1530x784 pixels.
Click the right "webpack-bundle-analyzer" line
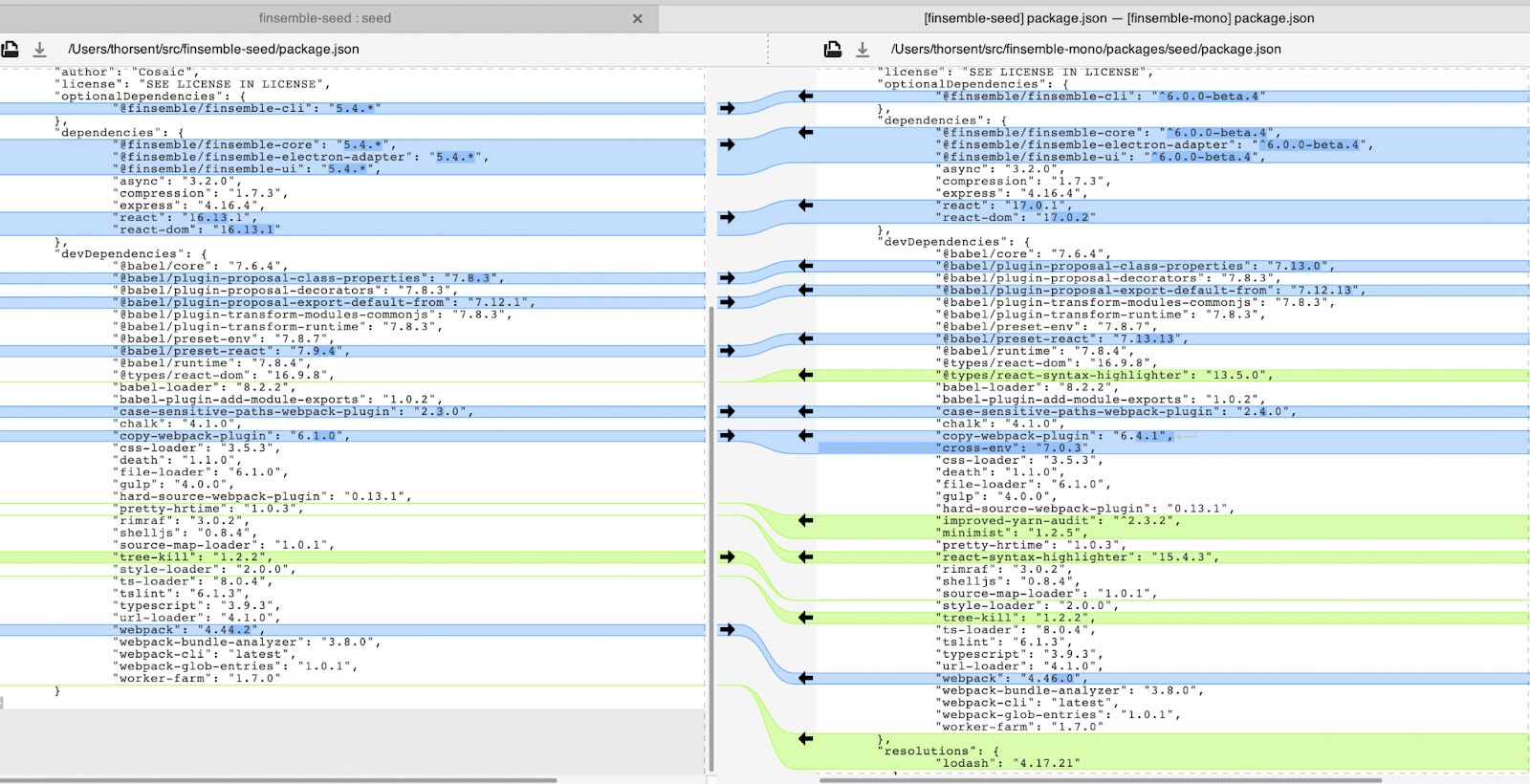1069,690
